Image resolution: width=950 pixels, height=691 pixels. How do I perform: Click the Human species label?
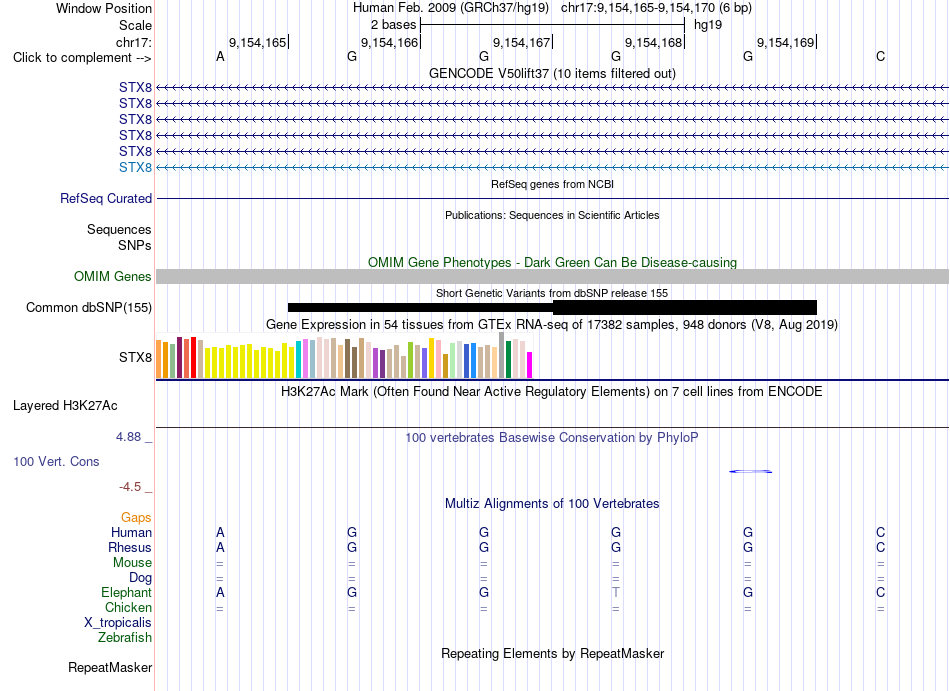pyautogui.click(x=131, y=532)
